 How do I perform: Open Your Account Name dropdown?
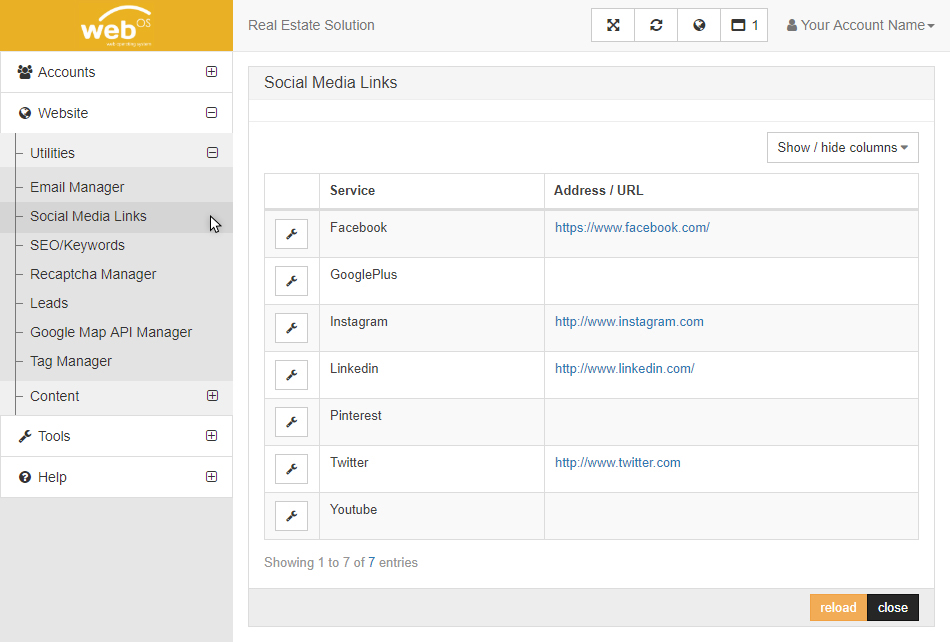coord(860,25)
